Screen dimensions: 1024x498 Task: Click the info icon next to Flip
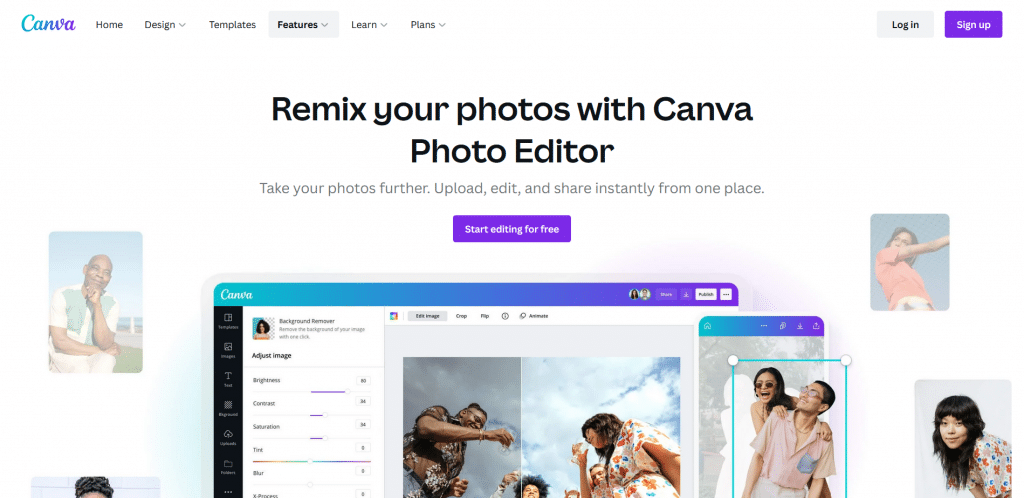505,316
